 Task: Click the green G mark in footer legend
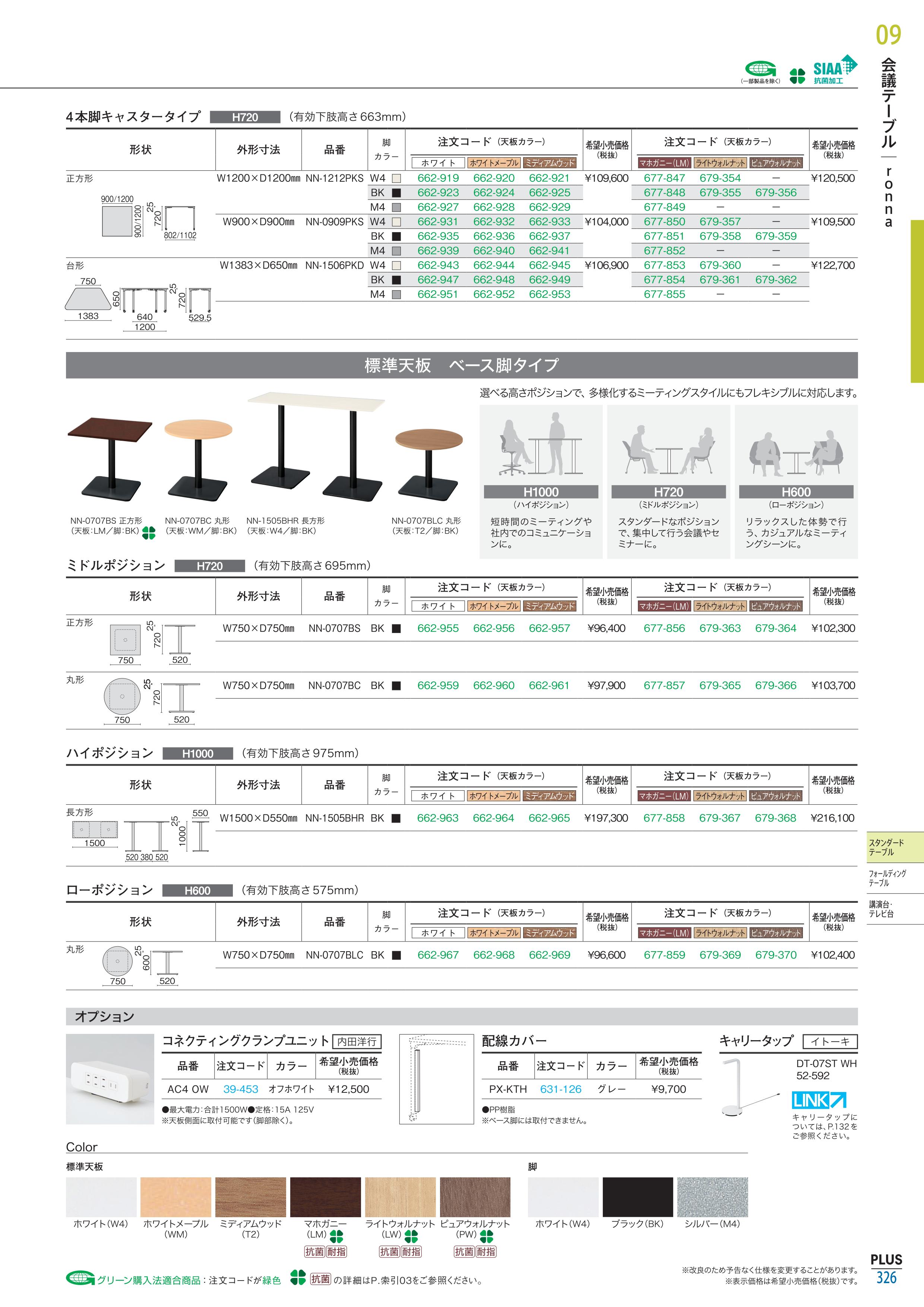80,1279
